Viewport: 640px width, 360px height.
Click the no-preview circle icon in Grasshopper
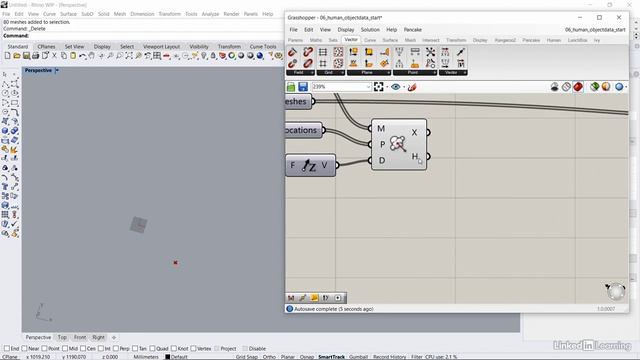coord(566,87)
